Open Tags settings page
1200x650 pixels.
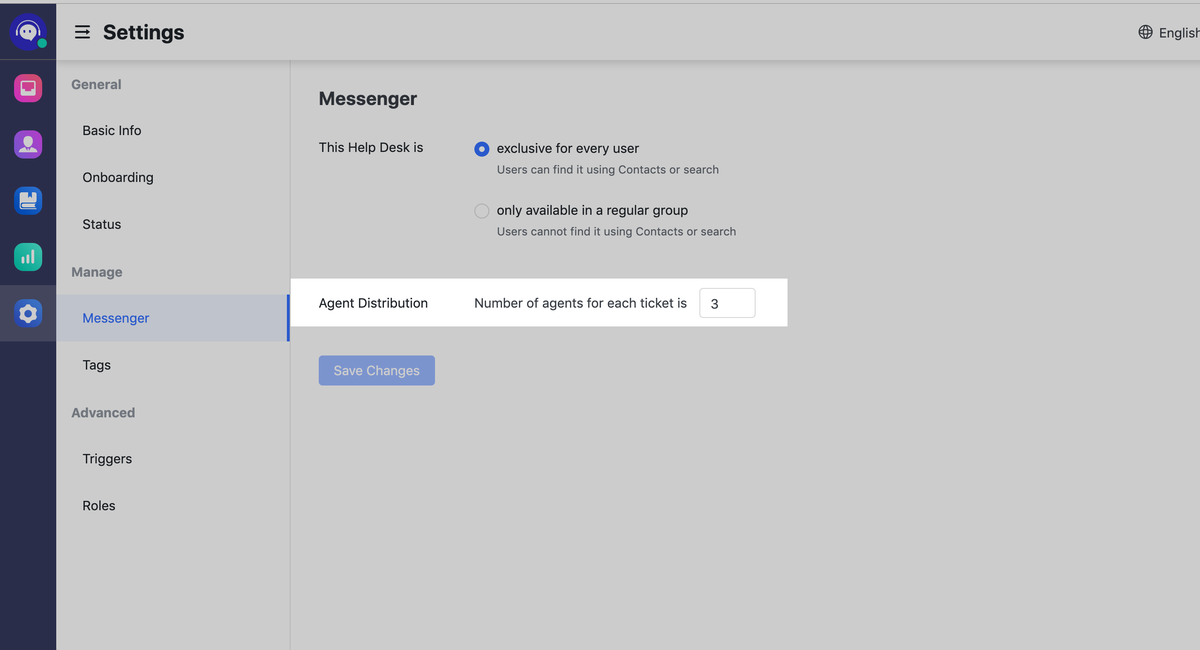point(97,365)
